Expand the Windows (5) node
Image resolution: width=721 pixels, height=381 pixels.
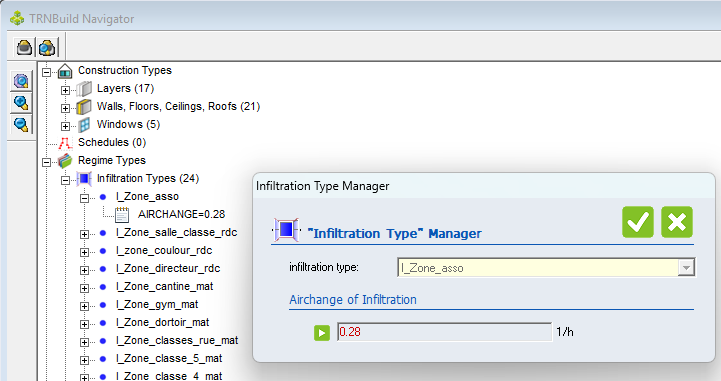point(65,126)
